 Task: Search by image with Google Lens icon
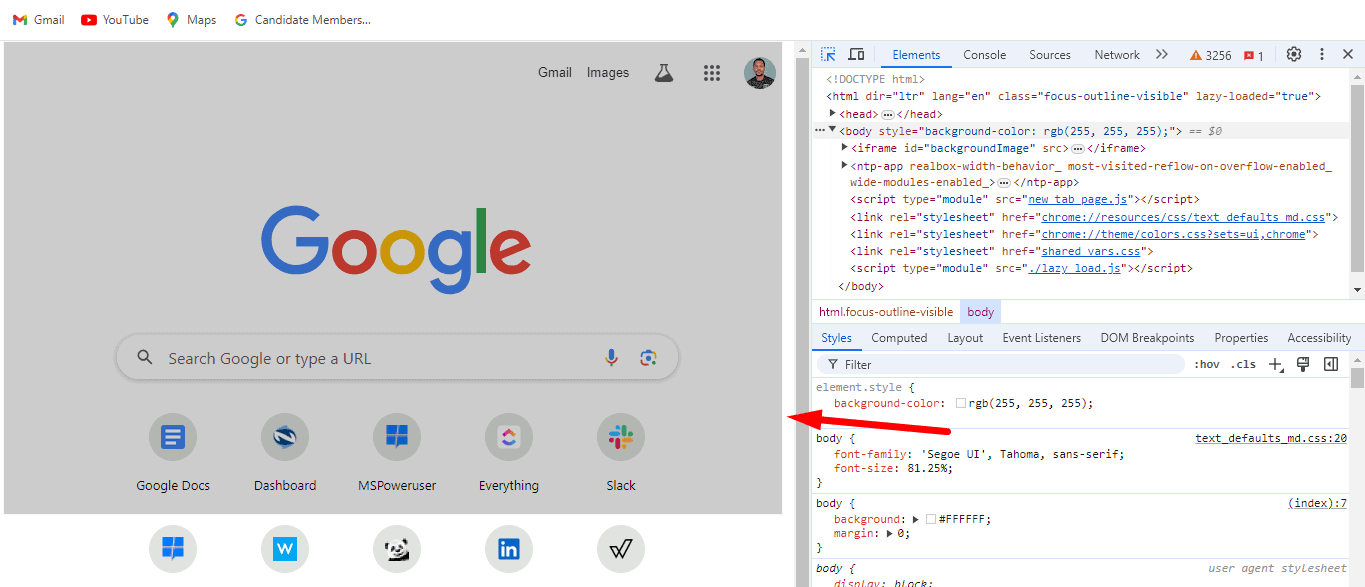648,358
